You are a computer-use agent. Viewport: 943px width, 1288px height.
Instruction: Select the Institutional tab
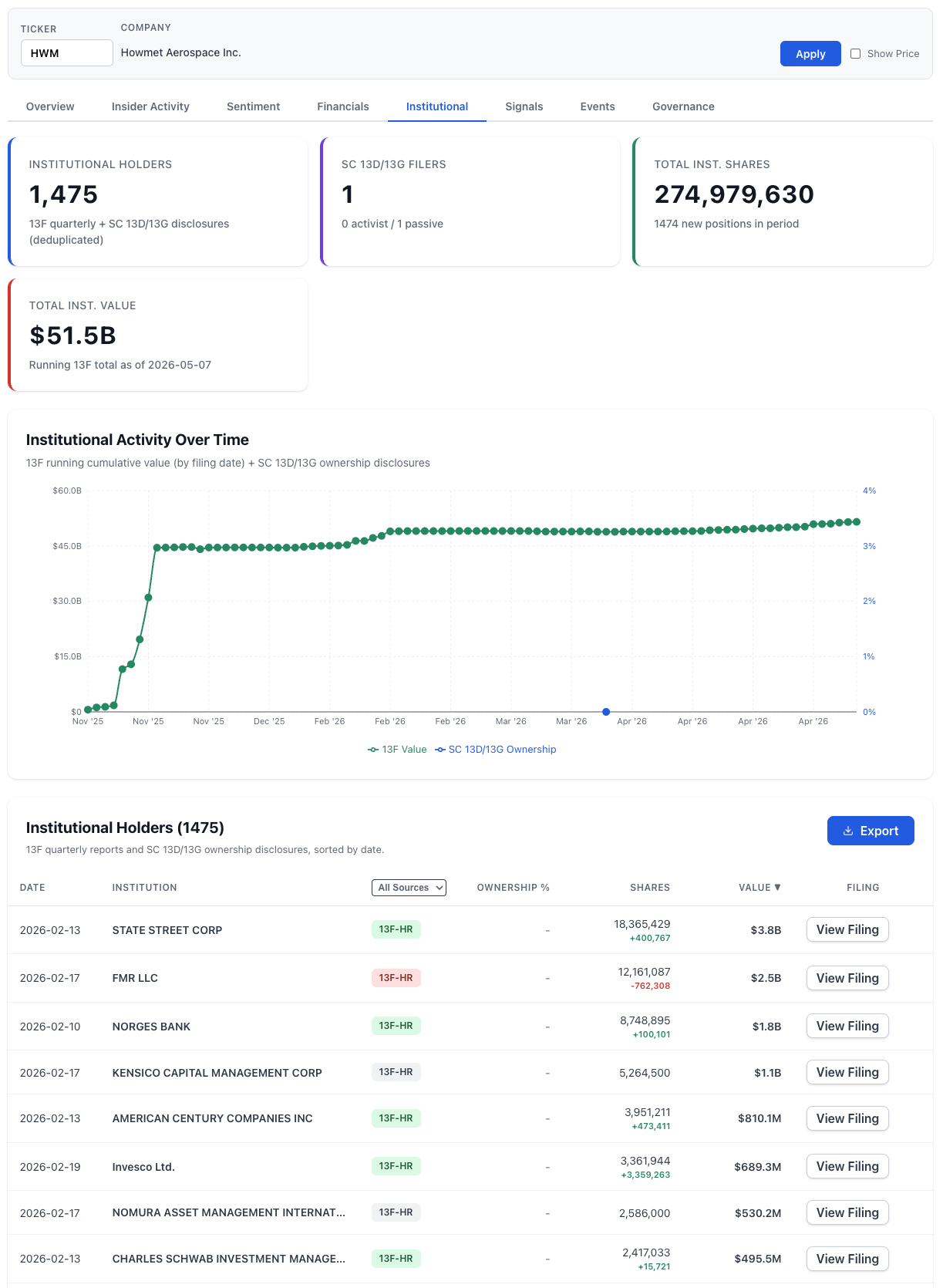(437, 106)
